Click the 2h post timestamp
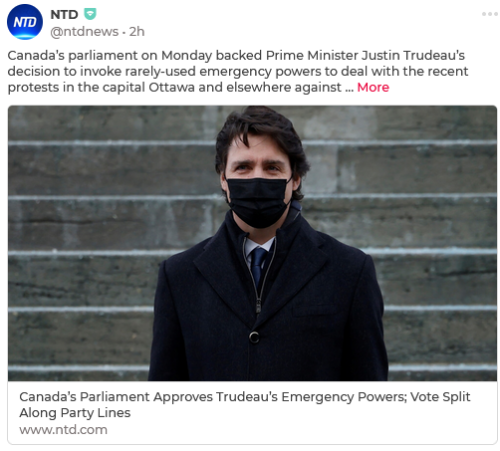Screen dimensions: 500x451 pos(137,31)
